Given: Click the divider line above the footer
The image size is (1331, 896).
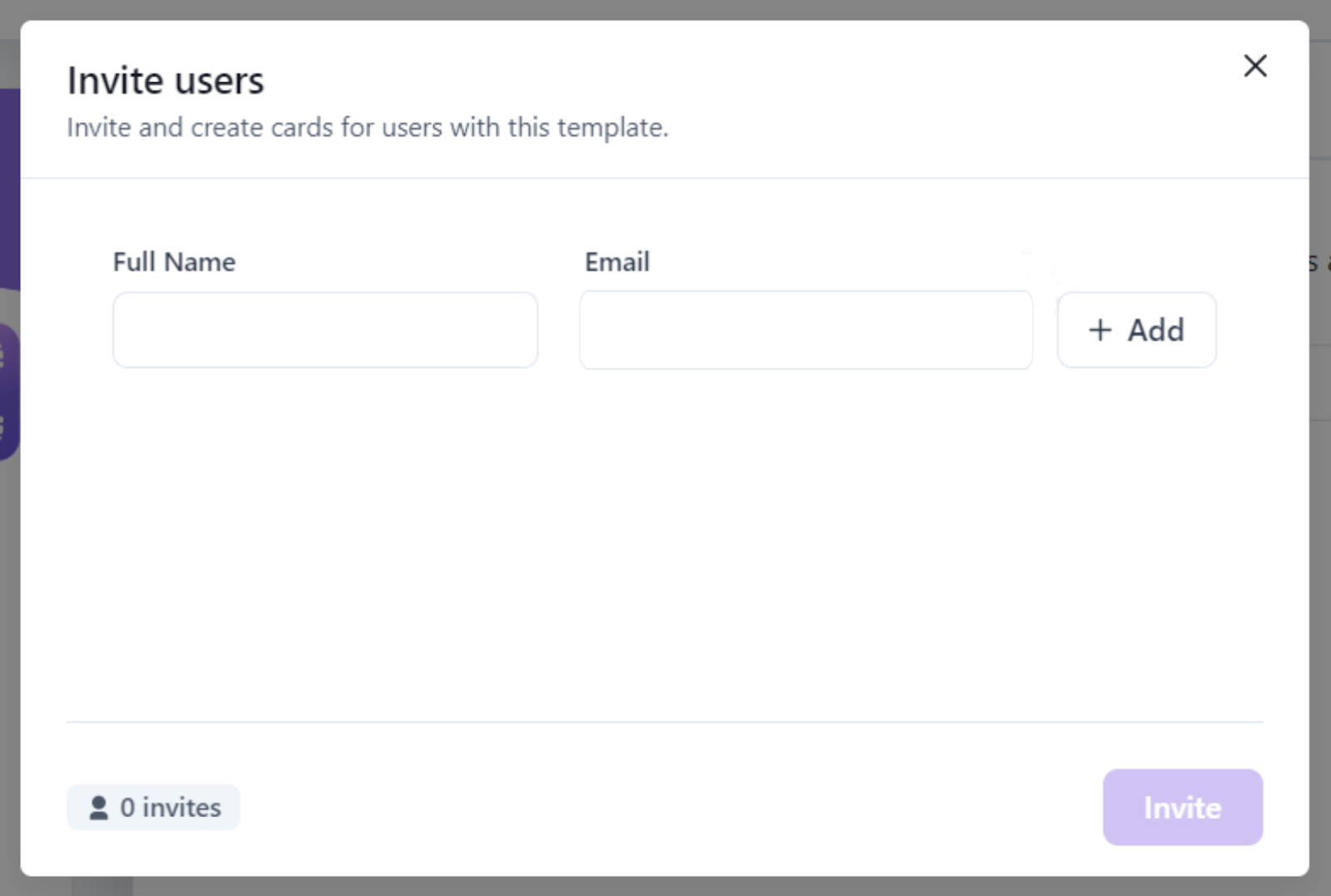Looking at the screenshot, I should tap(665, 721).
